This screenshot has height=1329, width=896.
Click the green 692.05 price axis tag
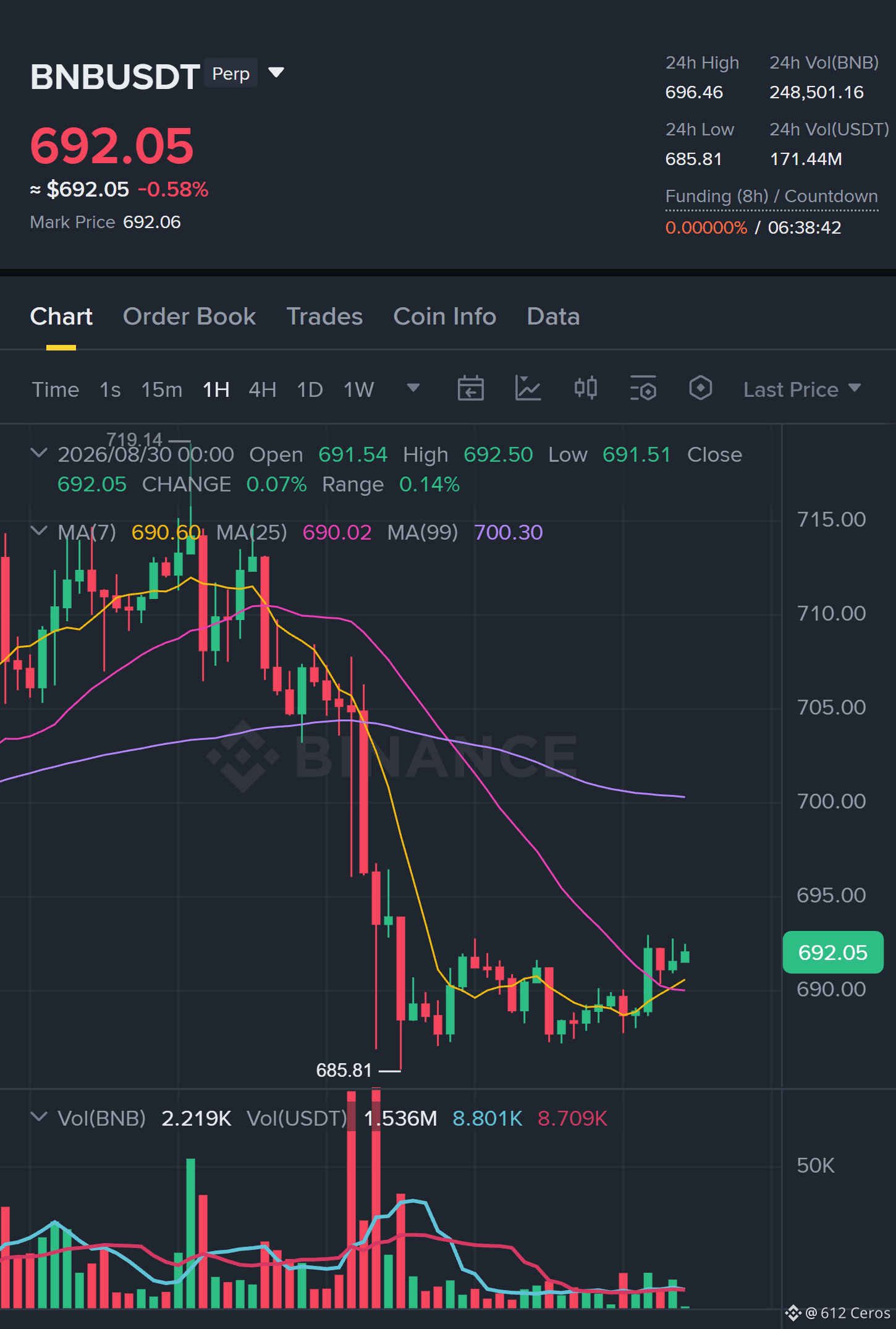[x=833, y=953]
